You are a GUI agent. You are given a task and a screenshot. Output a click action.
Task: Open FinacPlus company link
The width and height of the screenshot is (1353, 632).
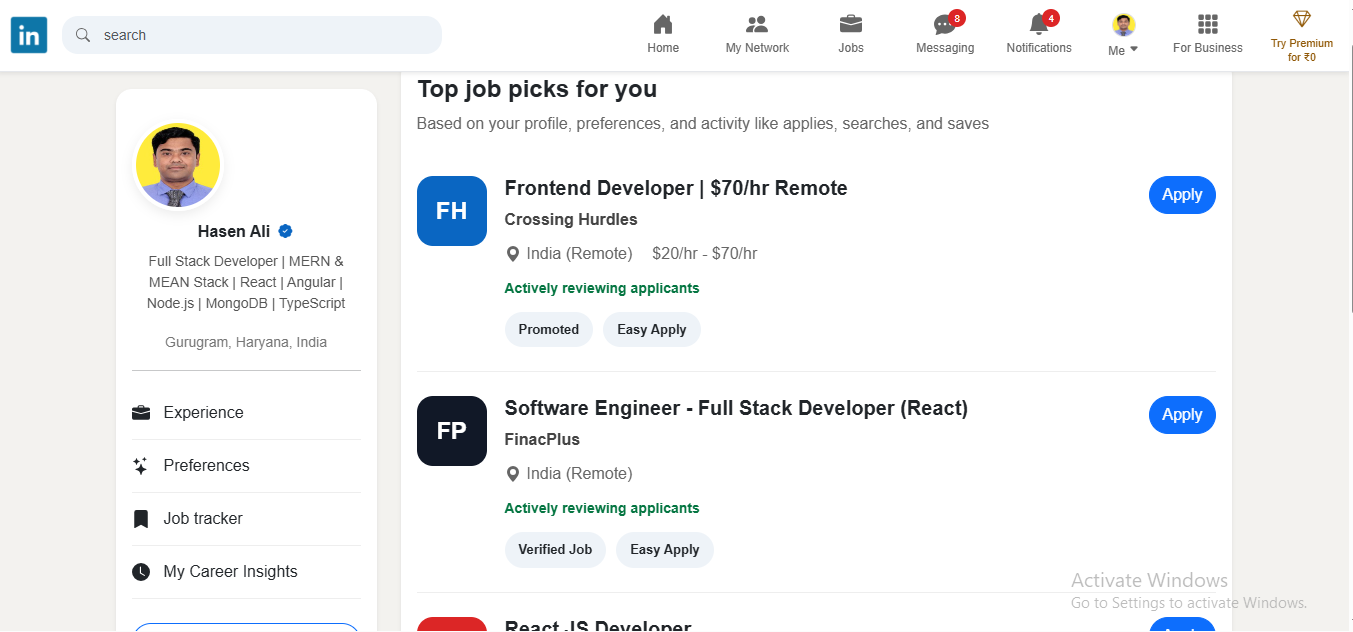(542, 440)
